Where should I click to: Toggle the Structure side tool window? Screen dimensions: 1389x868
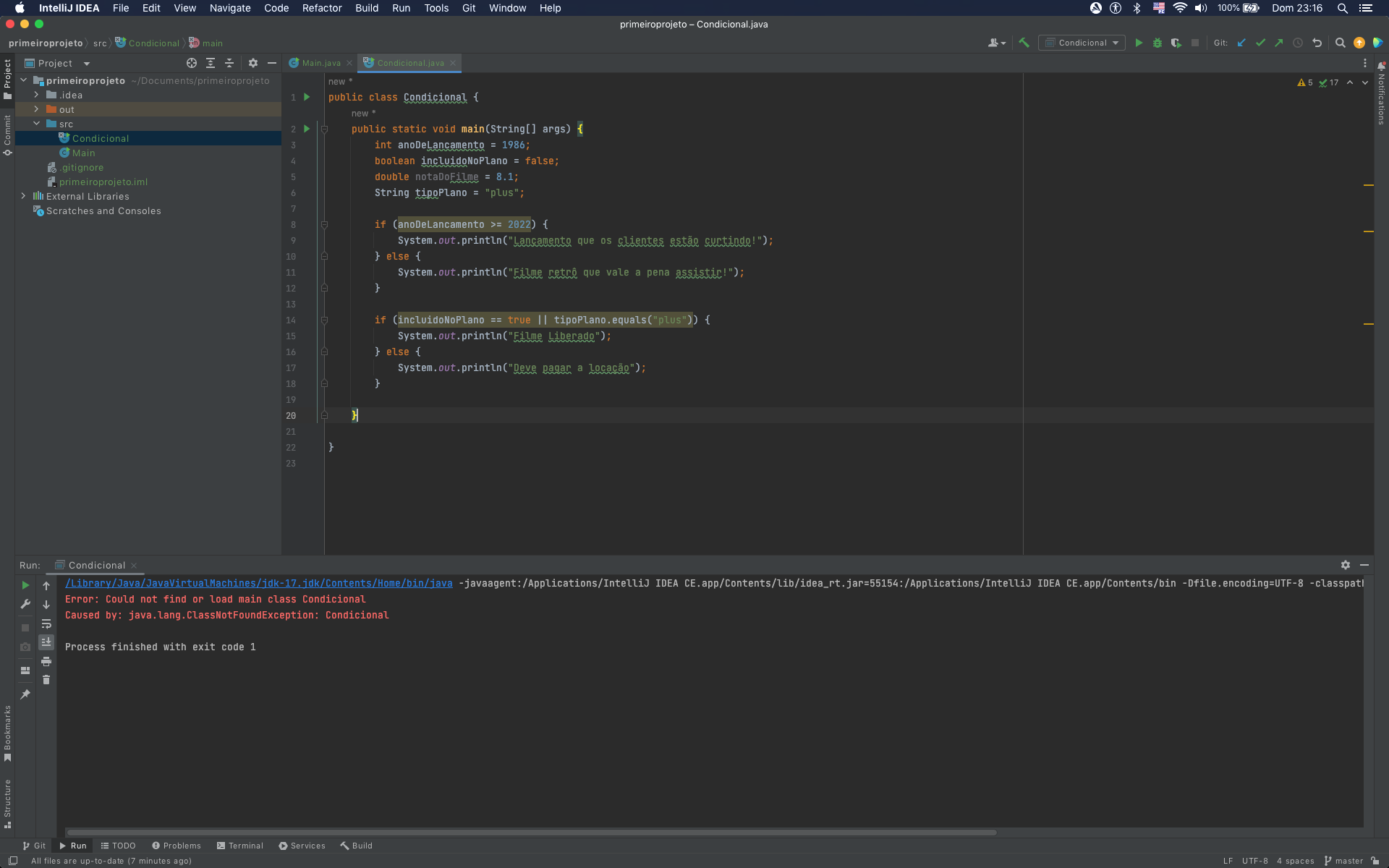click(7, 804)
